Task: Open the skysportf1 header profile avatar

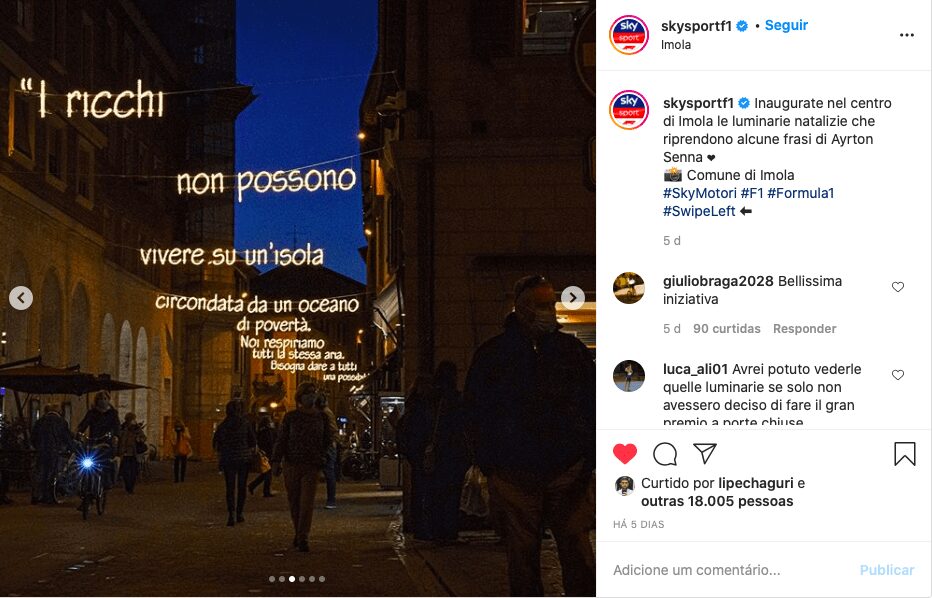Action: (628, 34)
